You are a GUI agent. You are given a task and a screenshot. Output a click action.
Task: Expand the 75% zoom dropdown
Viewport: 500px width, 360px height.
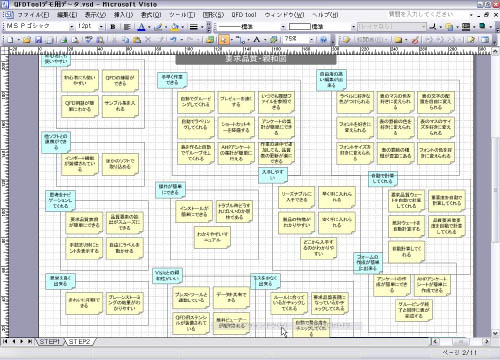[312, 40]
